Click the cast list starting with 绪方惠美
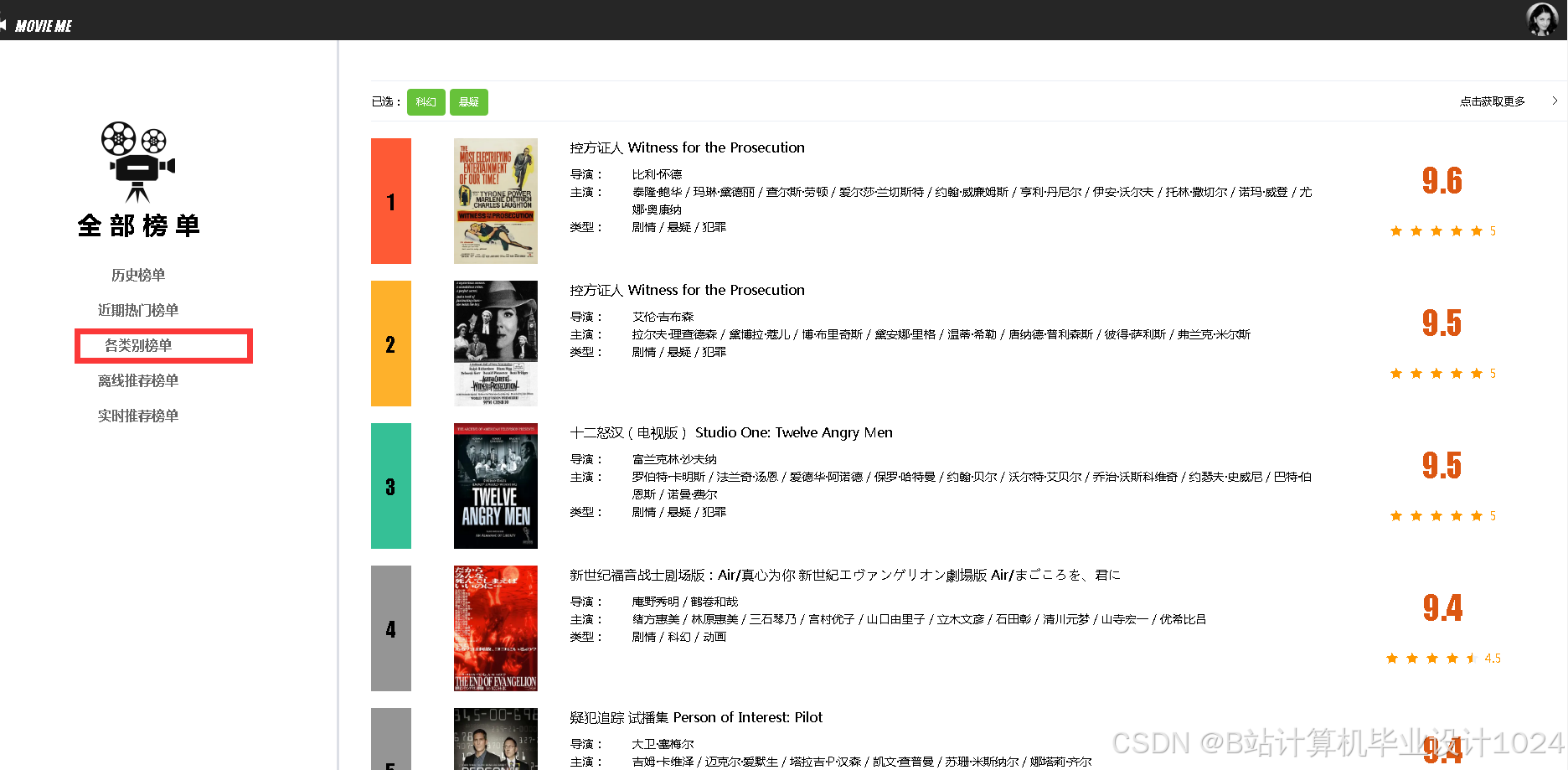The height and width of the screenshot is (770, 1568). tap(919, 619)
